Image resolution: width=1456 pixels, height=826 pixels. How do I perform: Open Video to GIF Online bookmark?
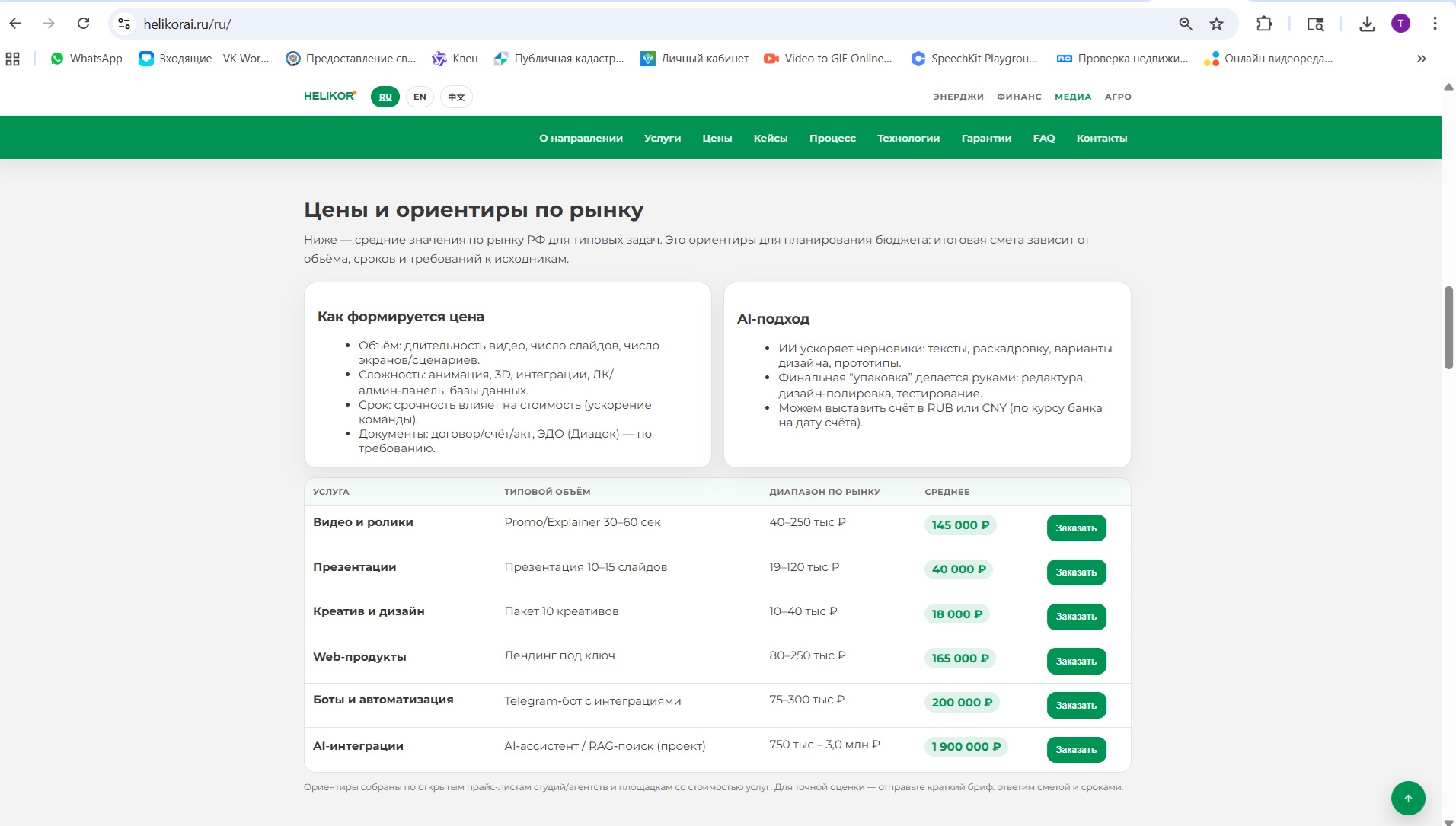tap(828, 59)
